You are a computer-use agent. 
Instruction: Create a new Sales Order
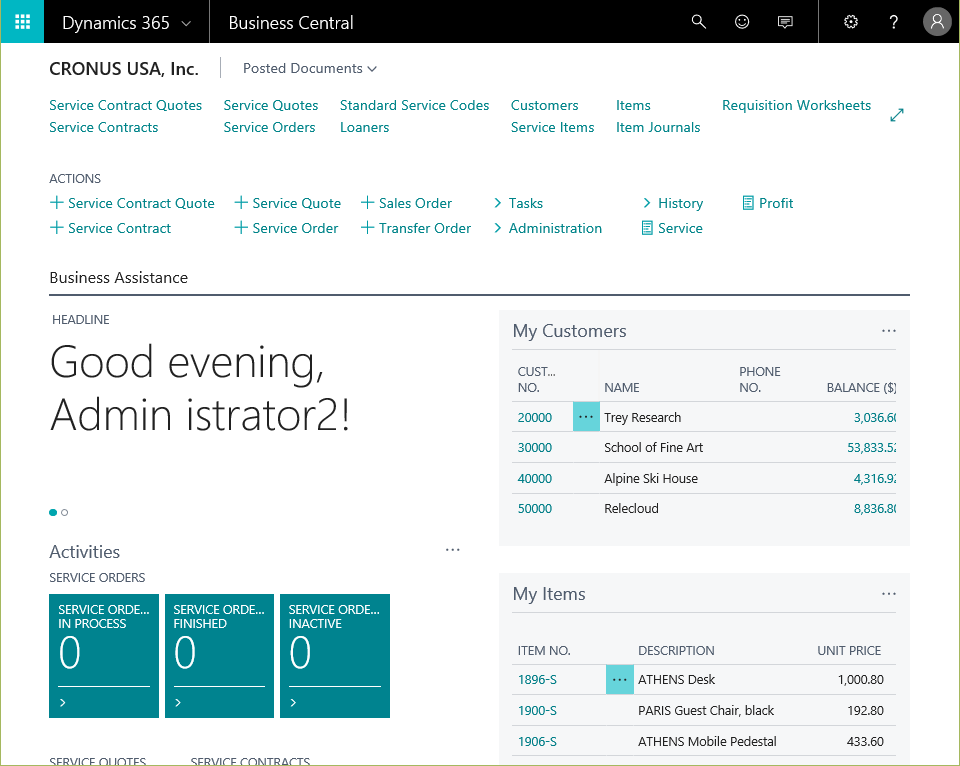(407, 203)
